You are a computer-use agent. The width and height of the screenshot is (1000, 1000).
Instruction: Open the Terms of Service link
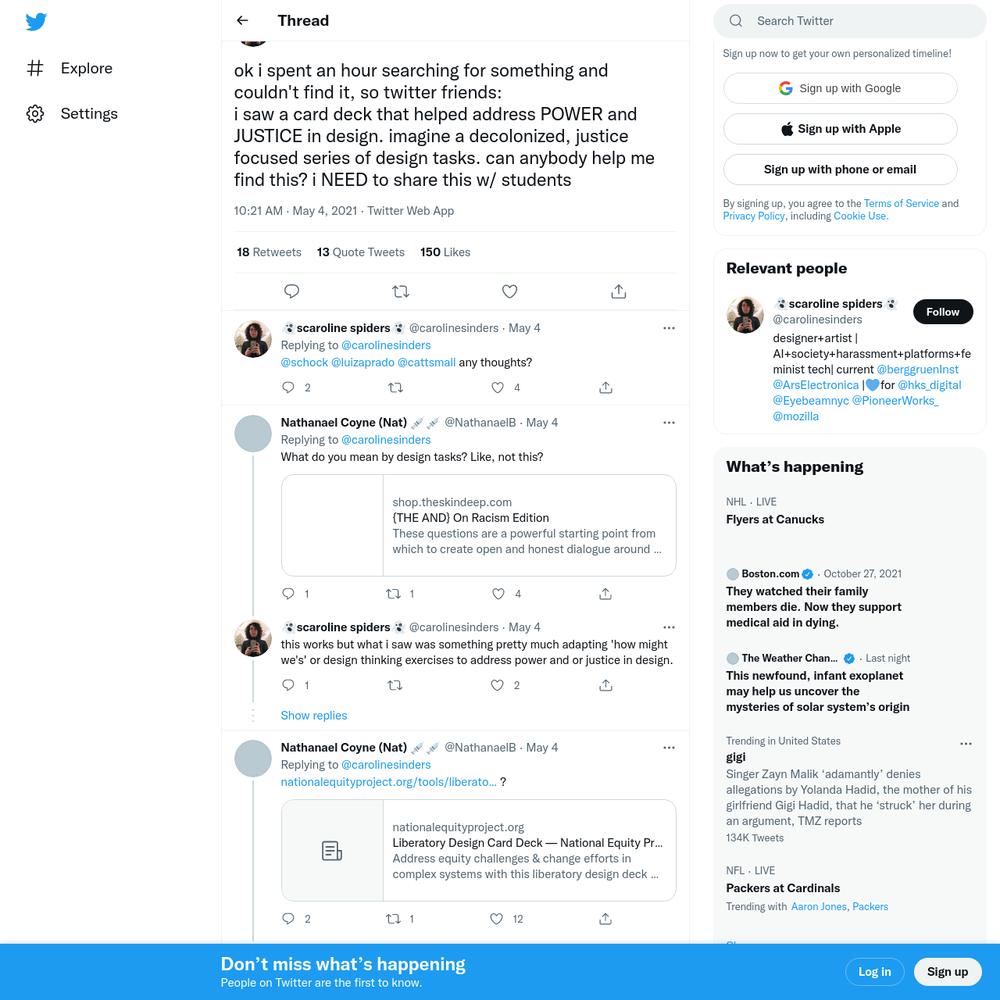(x=901, y=203)
